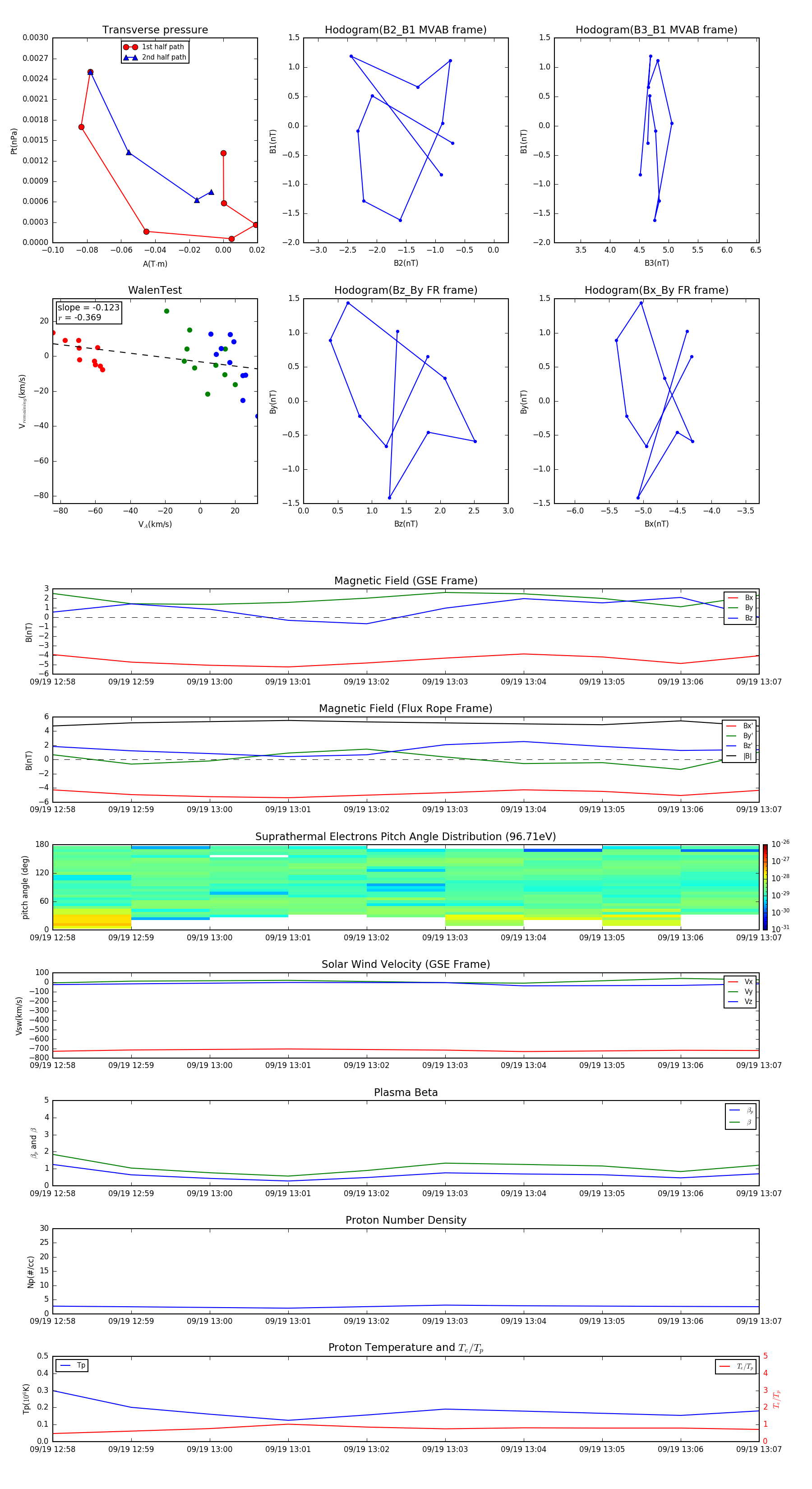The width and height of the screenshot is (812, 1489).
Task: Click the 'Bx' entry in GSE legend
Action: (x=740, y=598)
